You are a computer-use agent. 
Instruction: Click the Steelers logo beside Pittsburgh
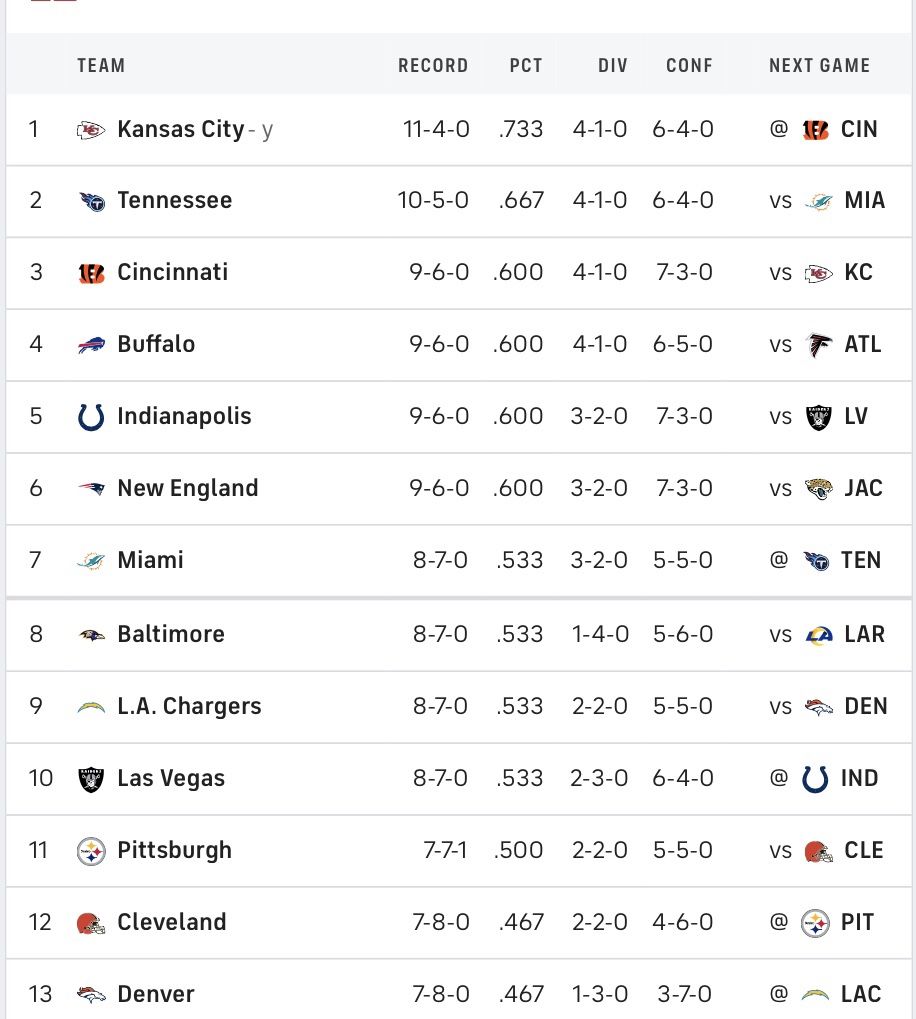point(91,851)
